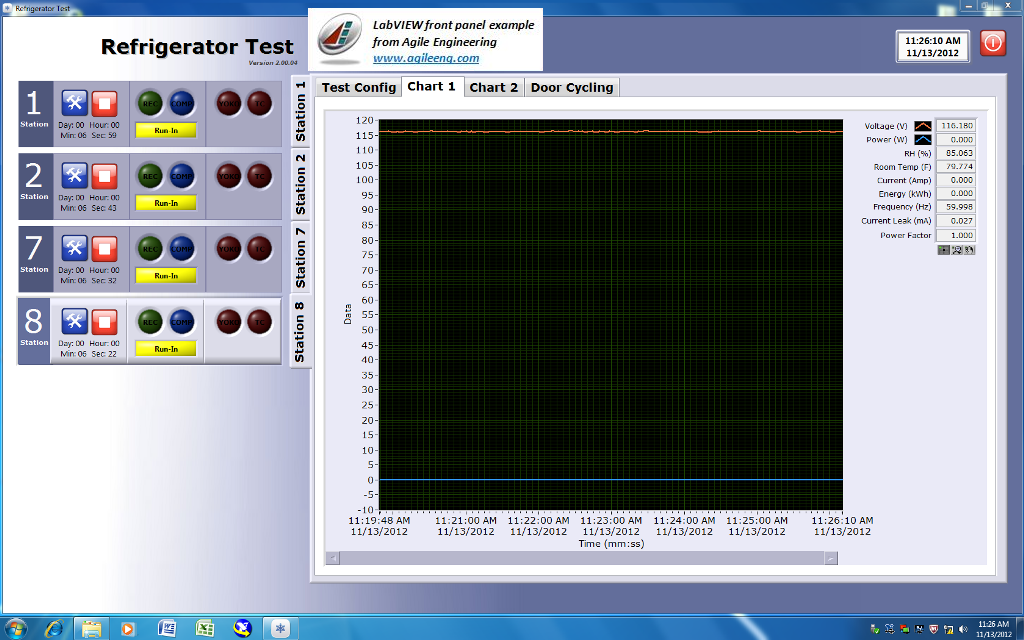Open the www.agileeng.com link
Screen dimensions: 1024x640
coord(425,58)
